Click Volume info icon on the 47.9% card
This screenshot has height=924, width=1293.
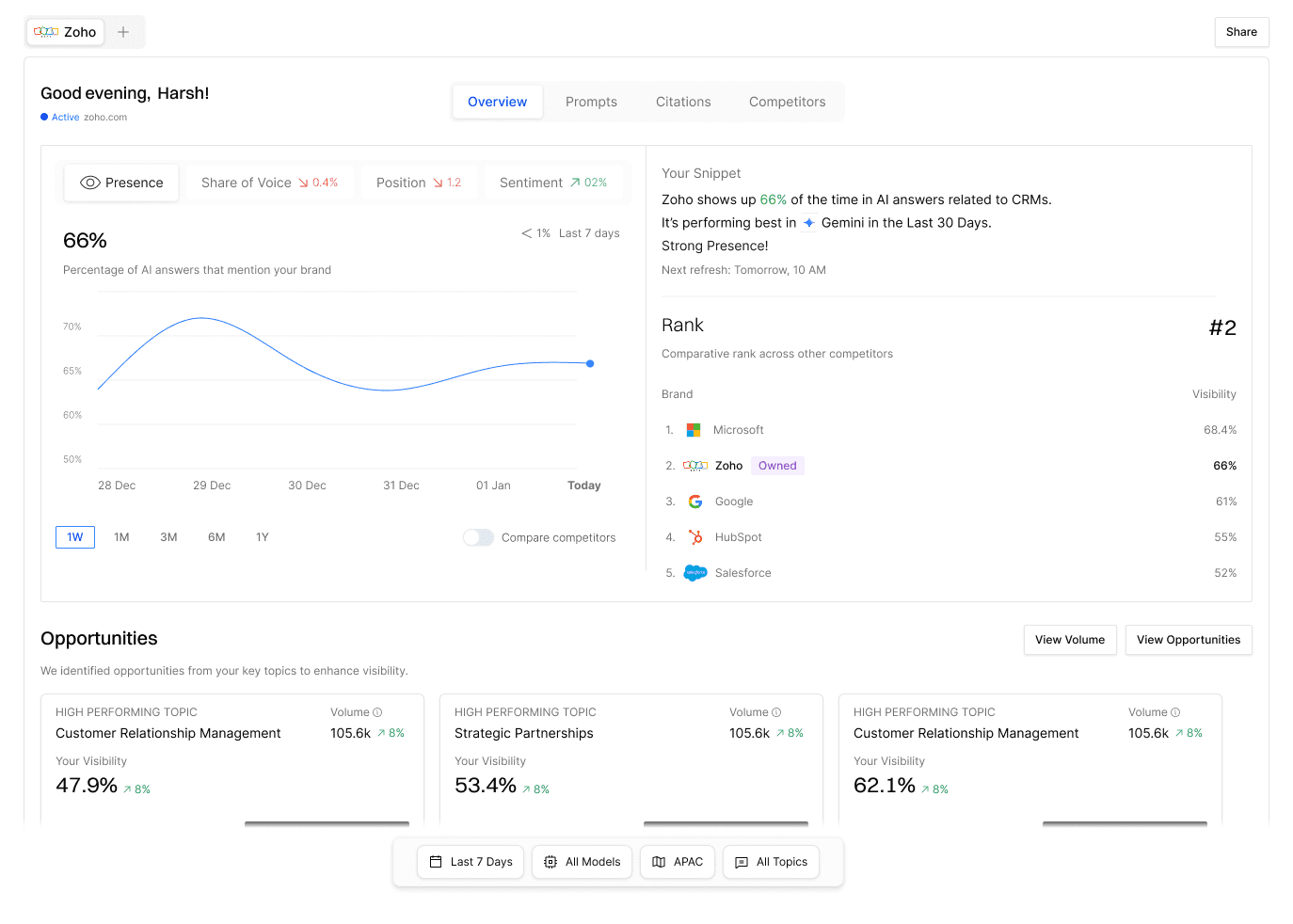377,712
